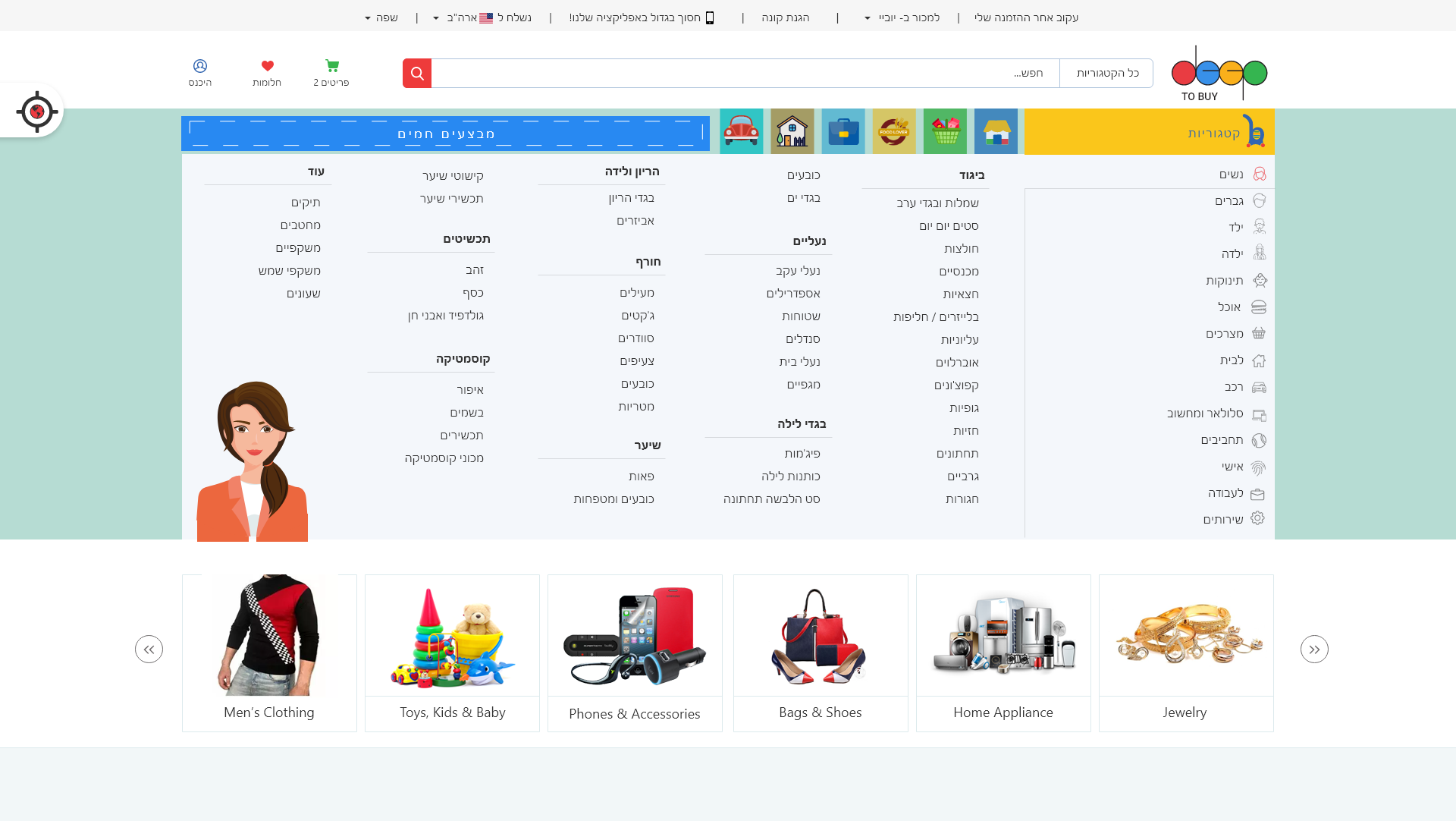Open the שמלות ובגדי ערב link
Screen dimensions: 1456x821
937,203
